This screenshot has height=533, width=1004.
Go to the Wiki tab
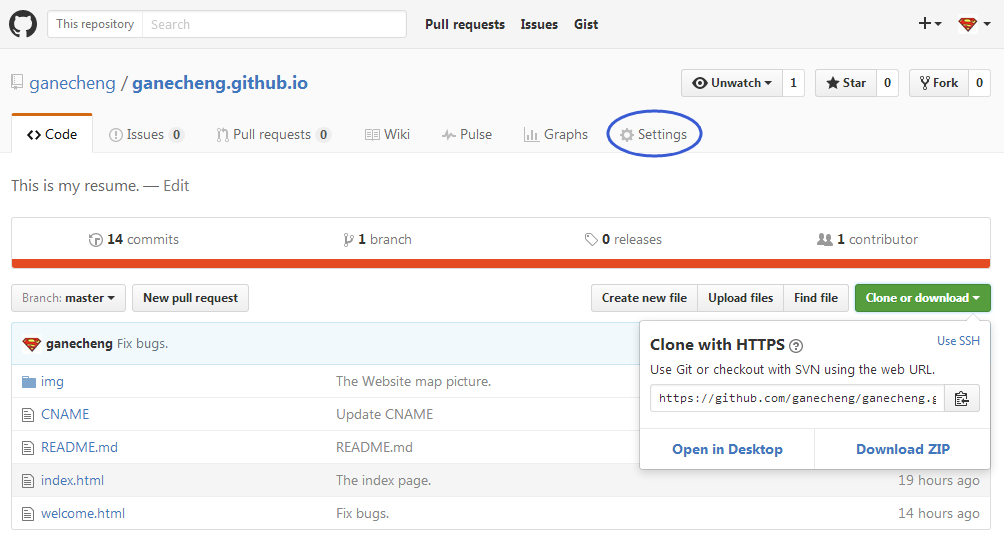(x=387, y=135)
